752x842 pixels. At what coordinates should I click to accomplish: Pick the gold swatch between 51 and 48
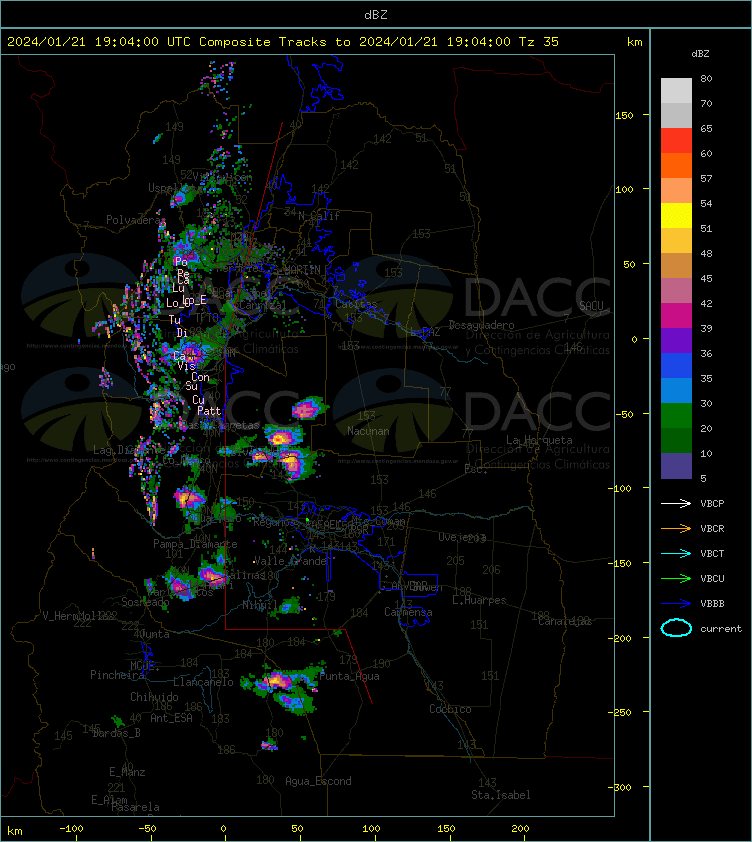676,241
